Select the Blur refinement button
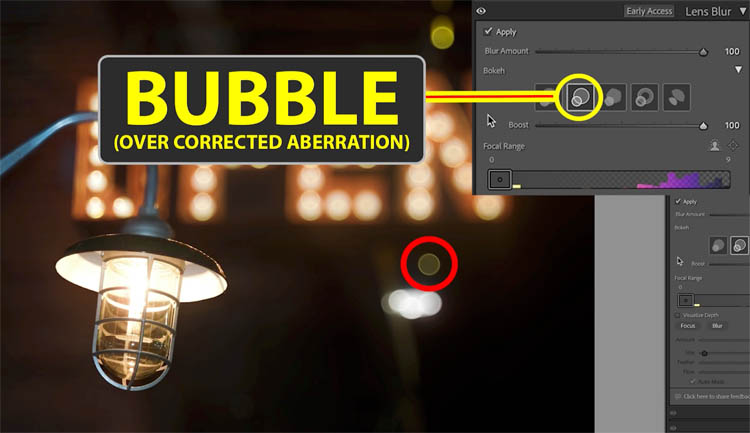This screenshot has height=433, width=750. pyautogui.click(x=717, y=326)
